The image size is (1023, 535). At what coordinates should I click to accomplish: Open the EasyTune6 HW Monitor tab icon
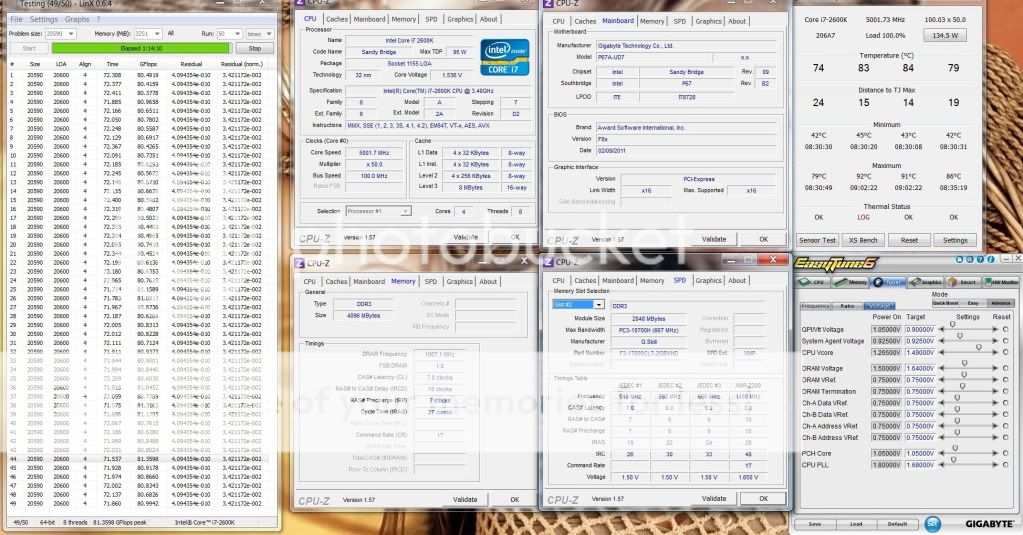[999, 283]
